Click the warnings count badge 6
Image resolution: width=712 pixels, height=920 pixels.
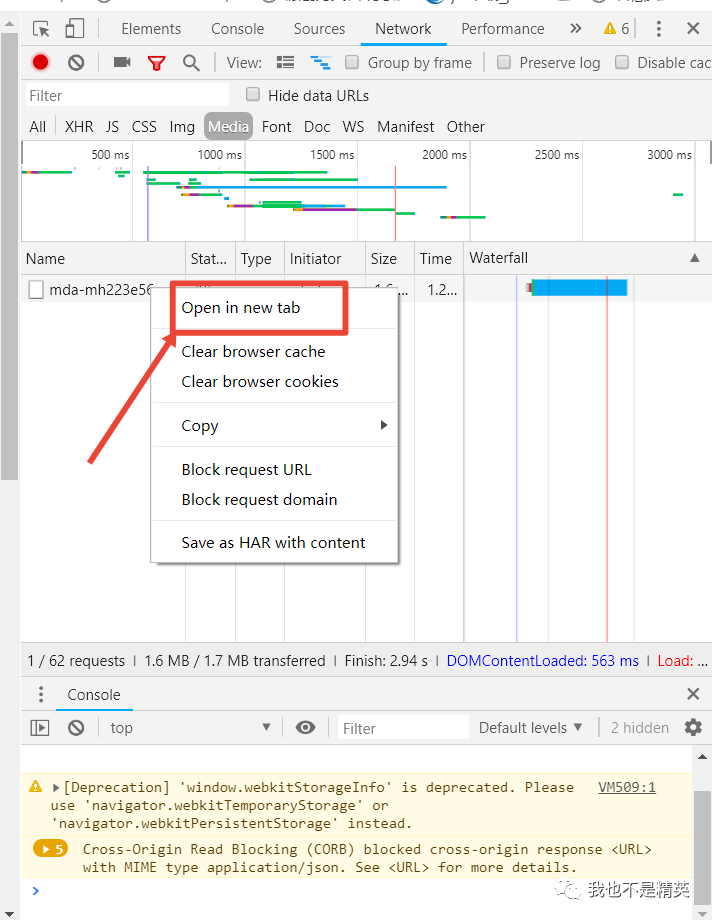pyautogui.click(x=616, y=28)
